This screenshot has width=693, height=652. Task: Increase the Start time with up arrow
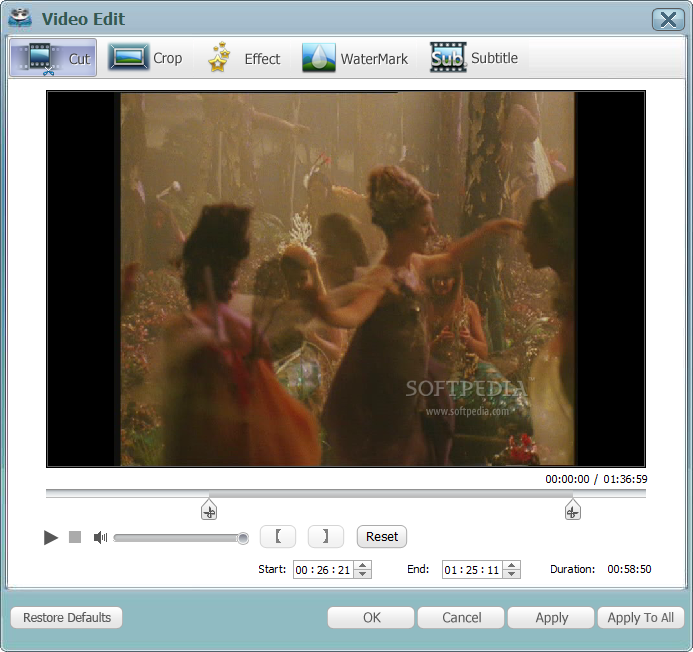pyautogui.click(x=362, y=565)
